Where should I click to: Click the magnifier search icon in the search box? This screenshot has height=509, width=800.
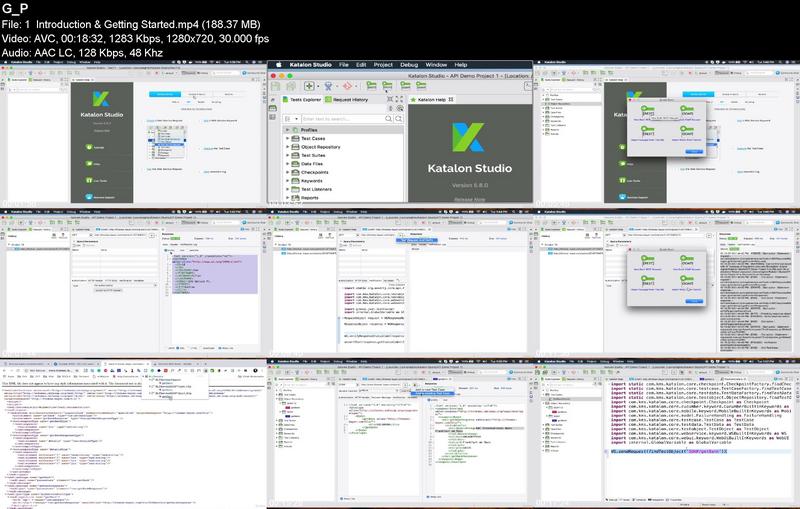[x=388, y=119]
